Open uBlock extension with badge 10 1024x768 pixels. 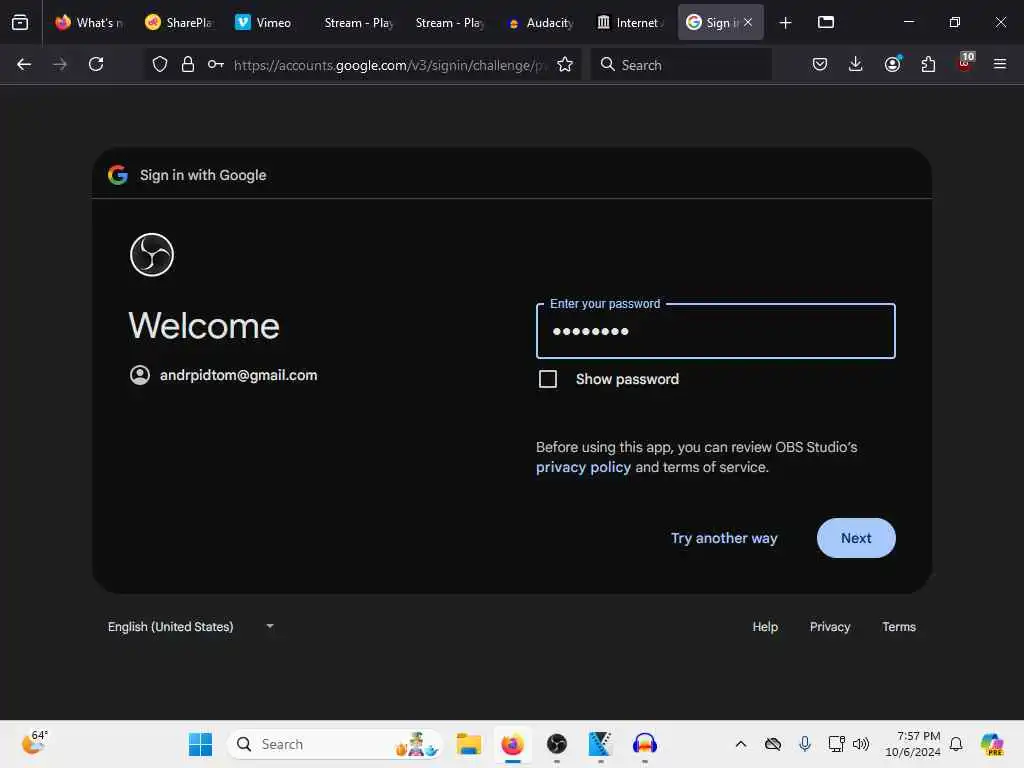pyautogui.click(x=965, y=62)
